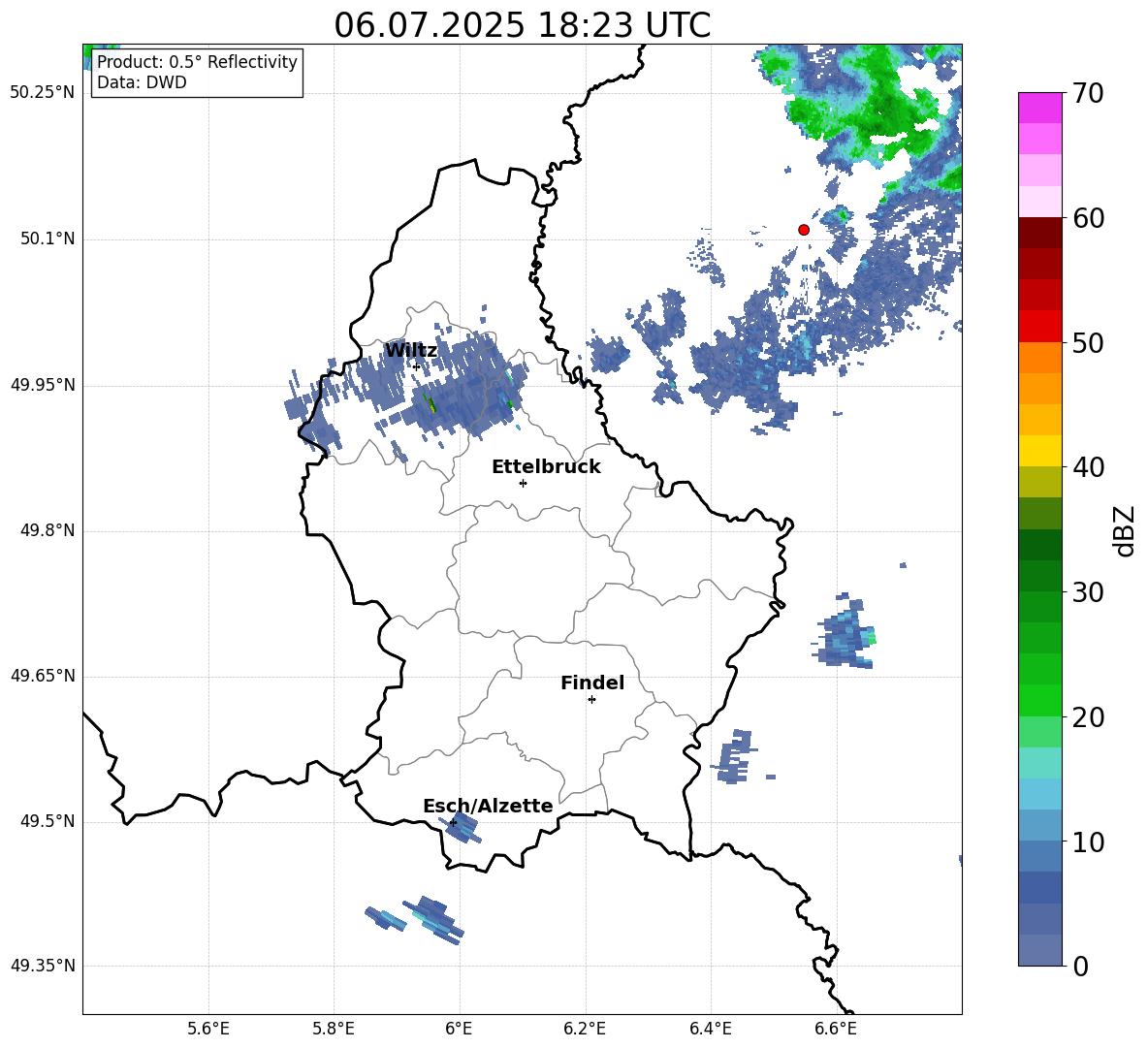
Task: Click the 6°E longitude label
Action: 459,1029
